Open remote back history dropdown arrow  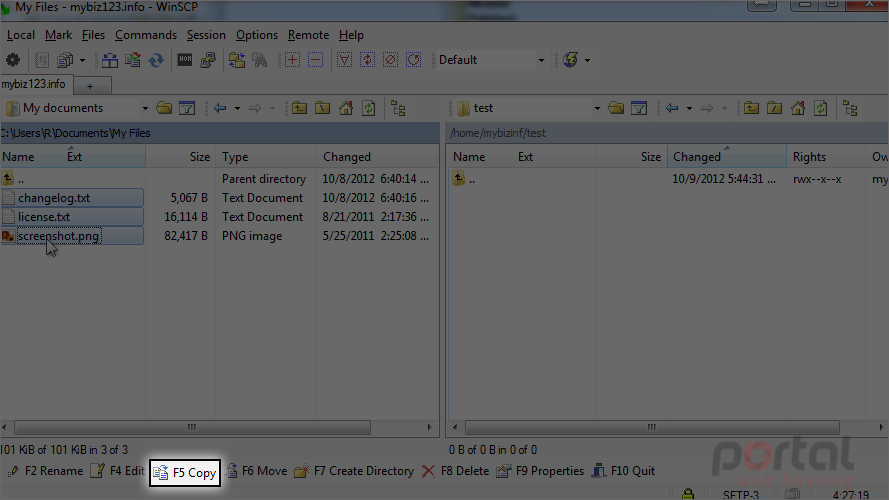(x=689, y=108)
